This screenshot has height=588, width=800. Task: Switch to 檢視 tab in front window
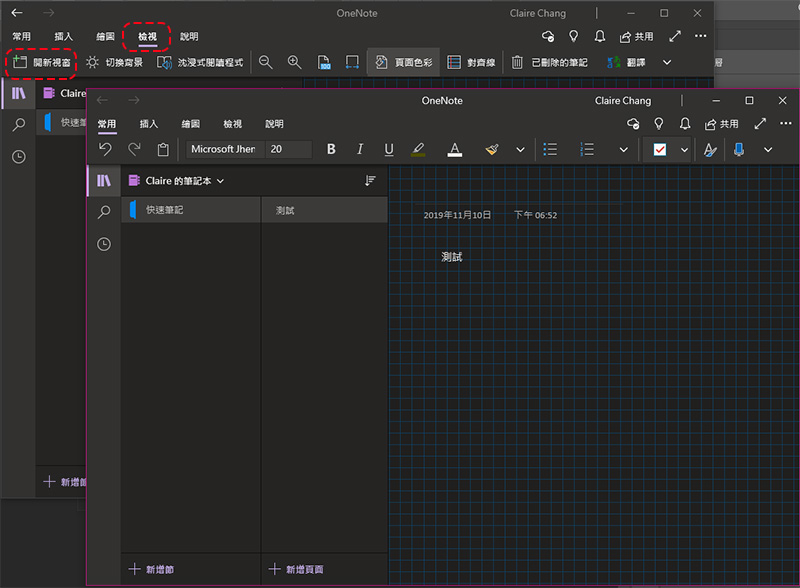click(x=233, y=124)
